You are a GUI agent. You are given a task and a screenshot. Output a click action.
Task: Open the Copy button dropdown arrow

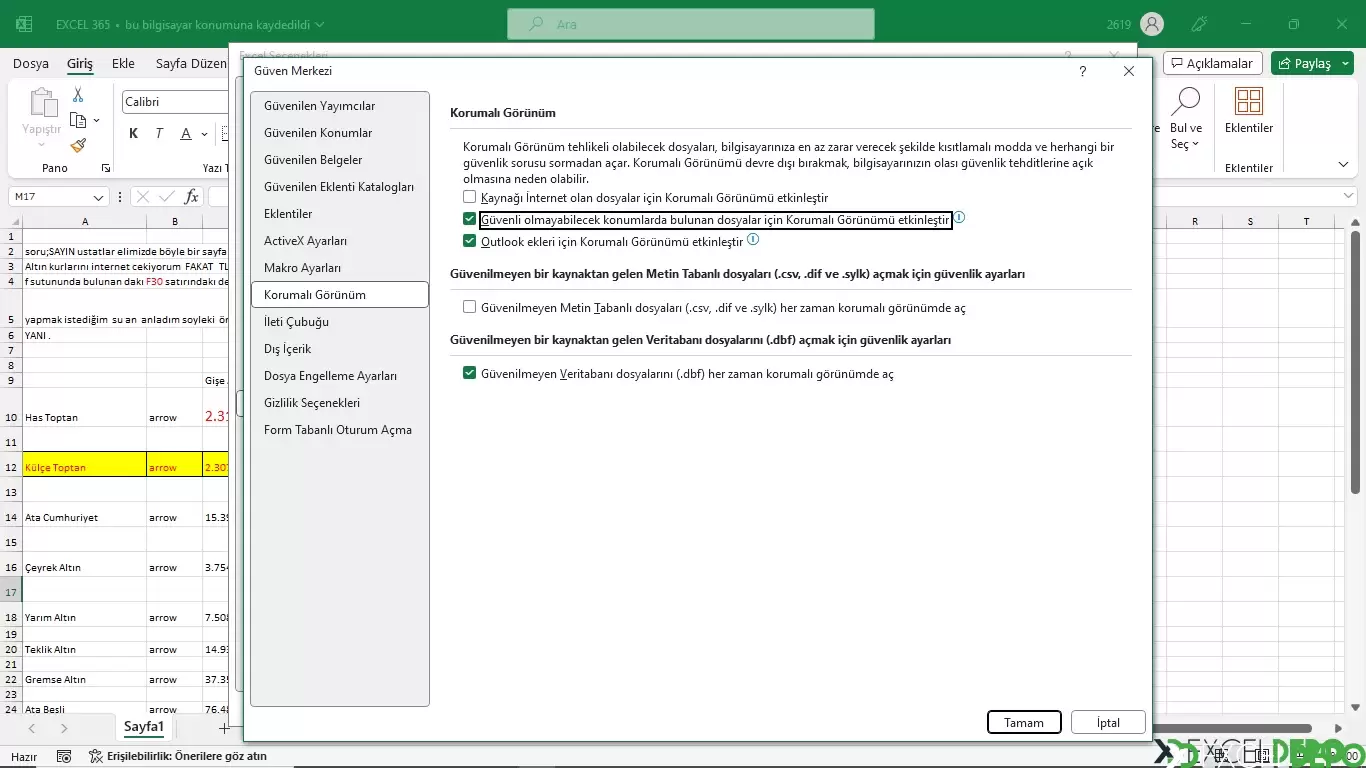point(96,120)
